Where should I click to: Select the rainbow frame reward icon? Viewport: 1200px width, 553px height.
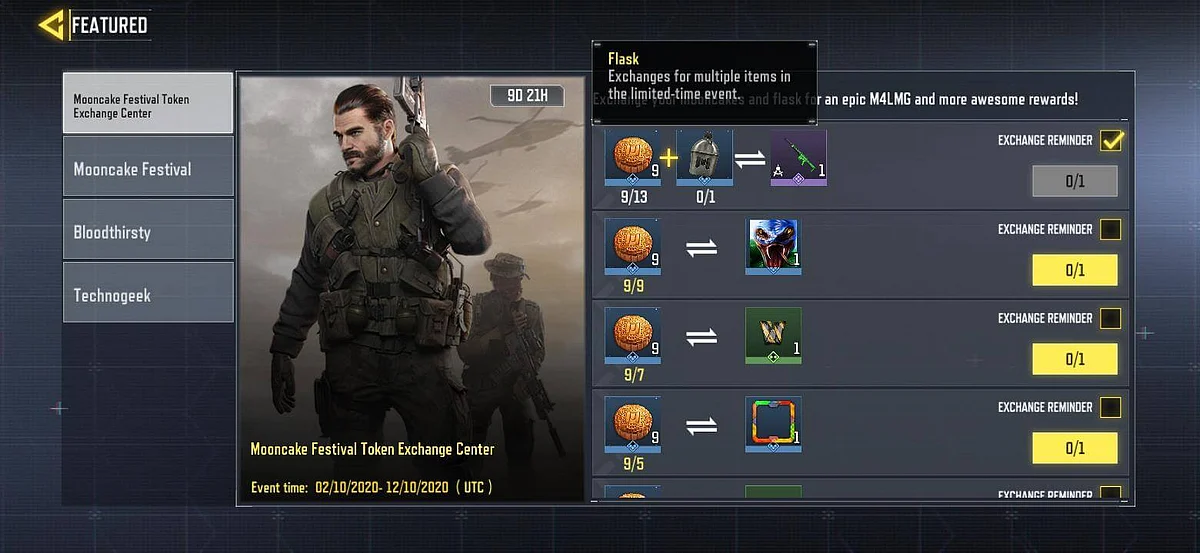773,424
